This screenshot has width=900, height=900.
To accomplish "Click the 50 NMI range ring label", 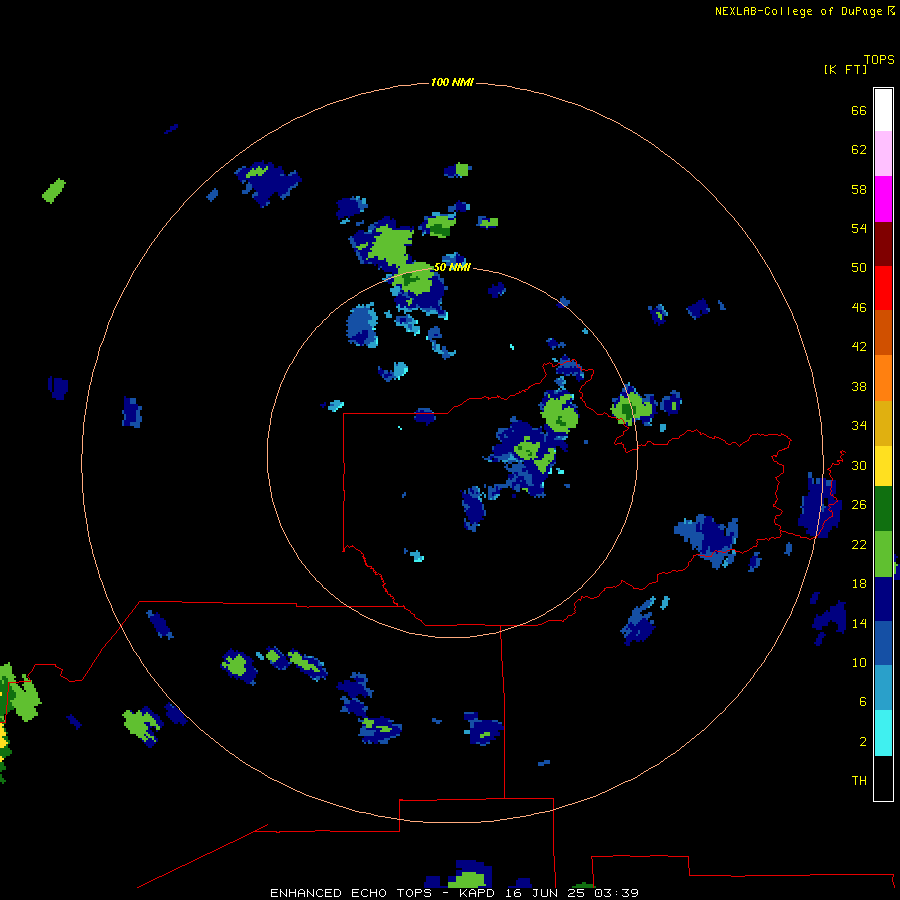I will [x=452, y=267].
